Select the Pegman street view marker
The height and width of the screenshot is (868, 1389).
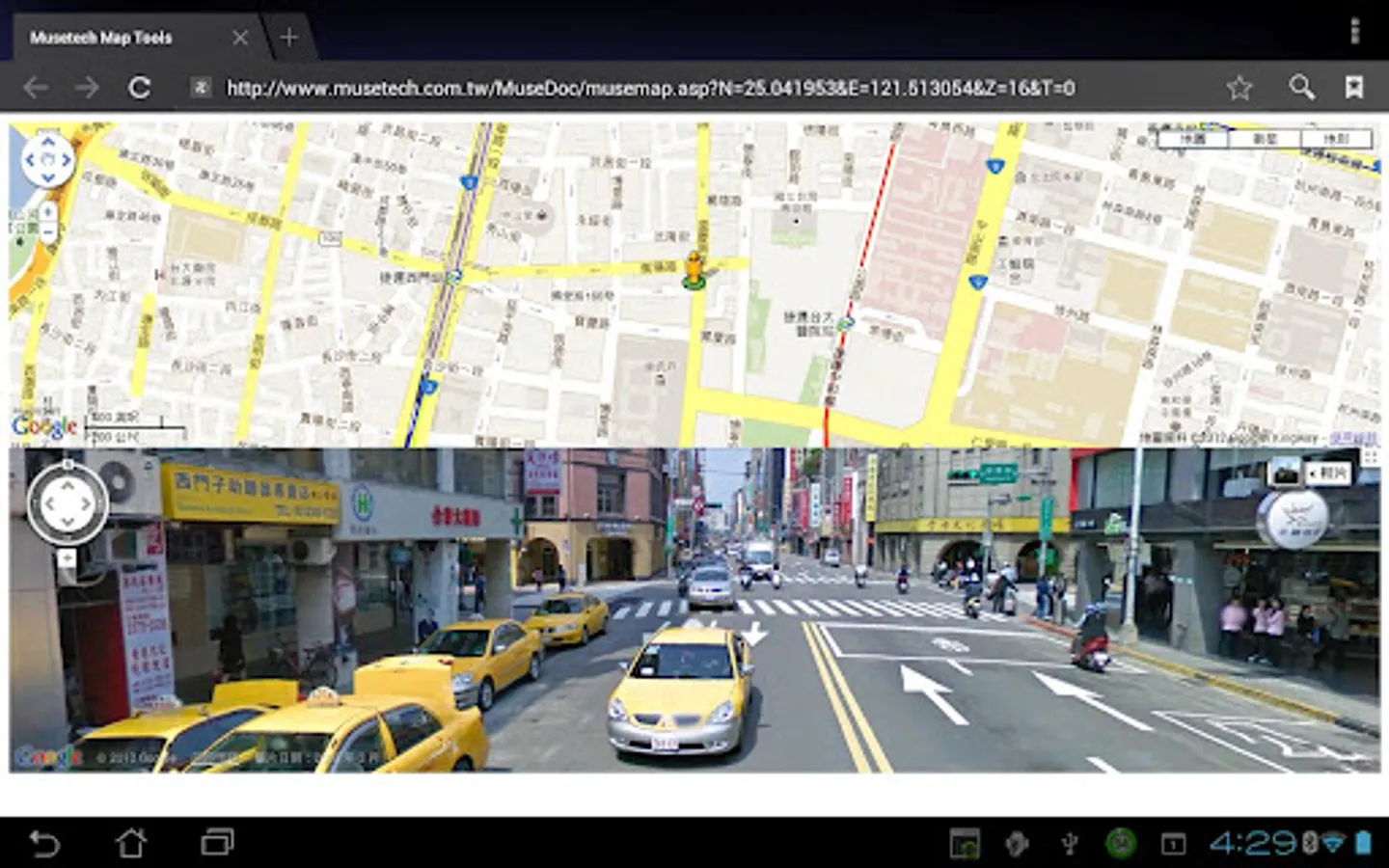694,270
